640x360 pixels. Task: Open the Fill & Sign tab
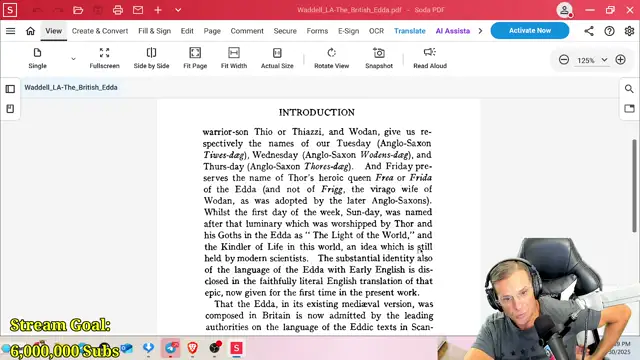click(x=155, y=31)
